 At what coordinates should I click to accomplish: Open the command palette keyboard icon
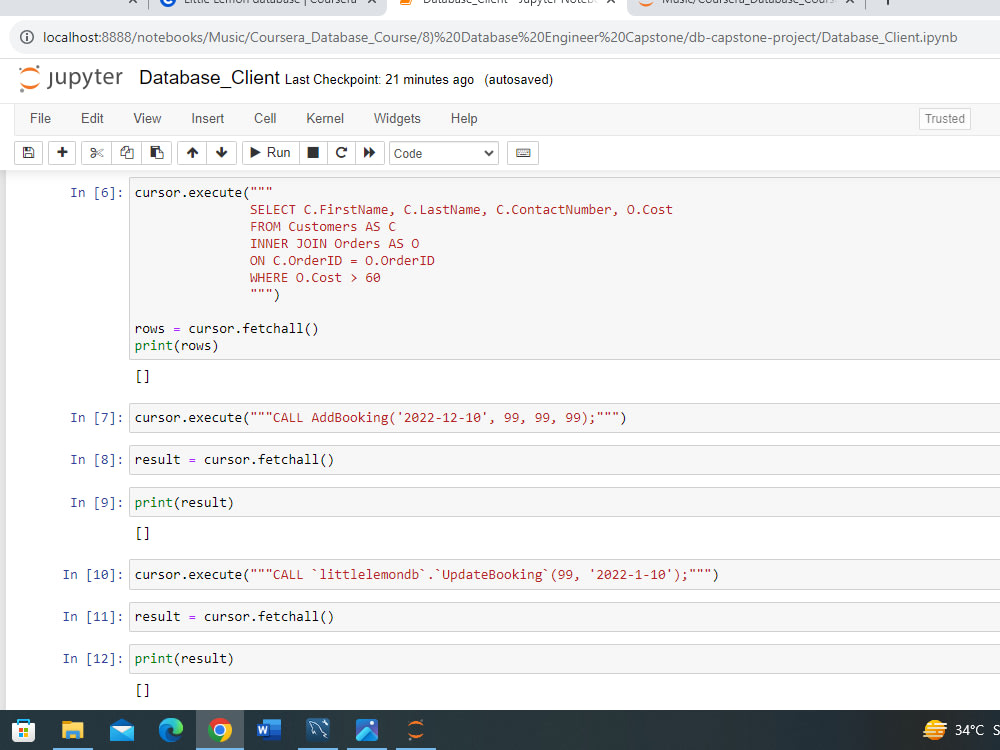[522, 152]
